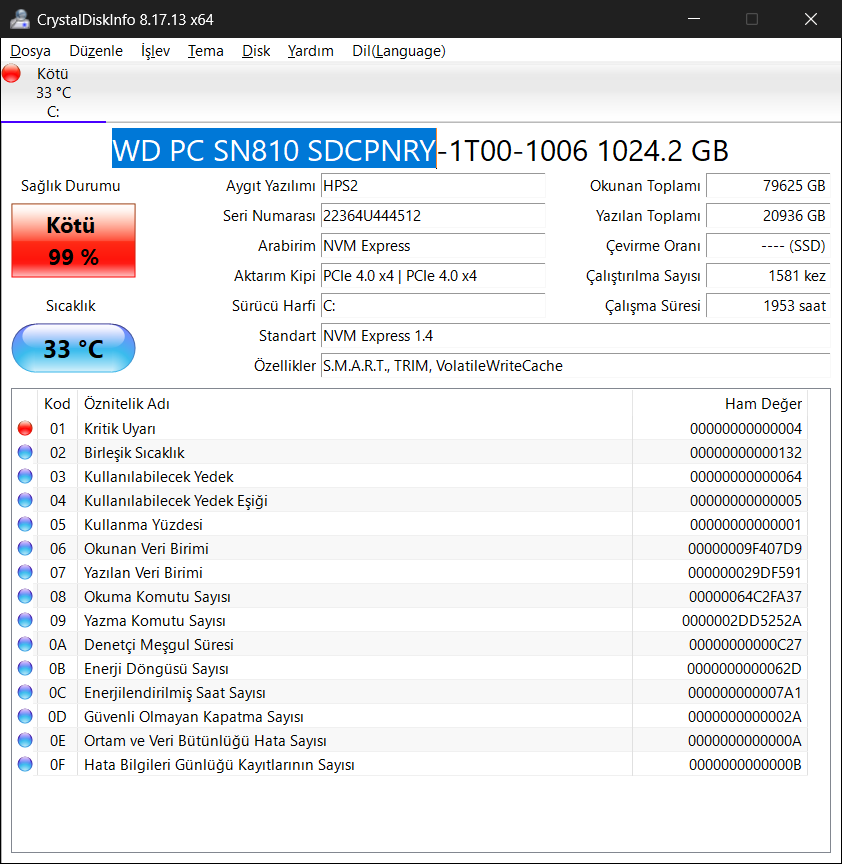Click the blue status dot for Enerji Döngüsü Sayısı

(25, 668)
